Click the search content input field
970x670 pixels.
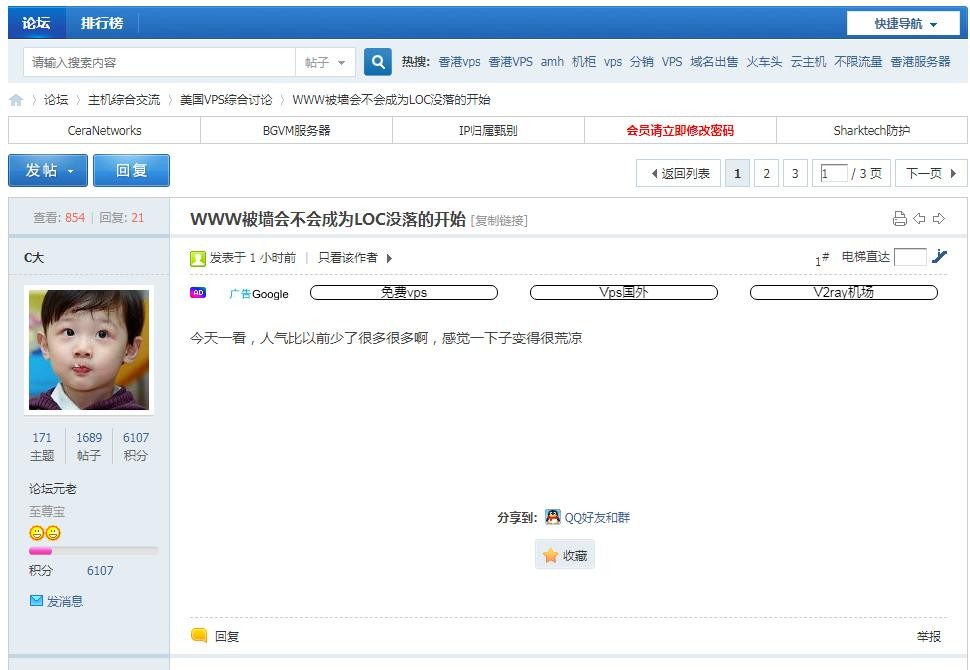(x=160, y=62)
